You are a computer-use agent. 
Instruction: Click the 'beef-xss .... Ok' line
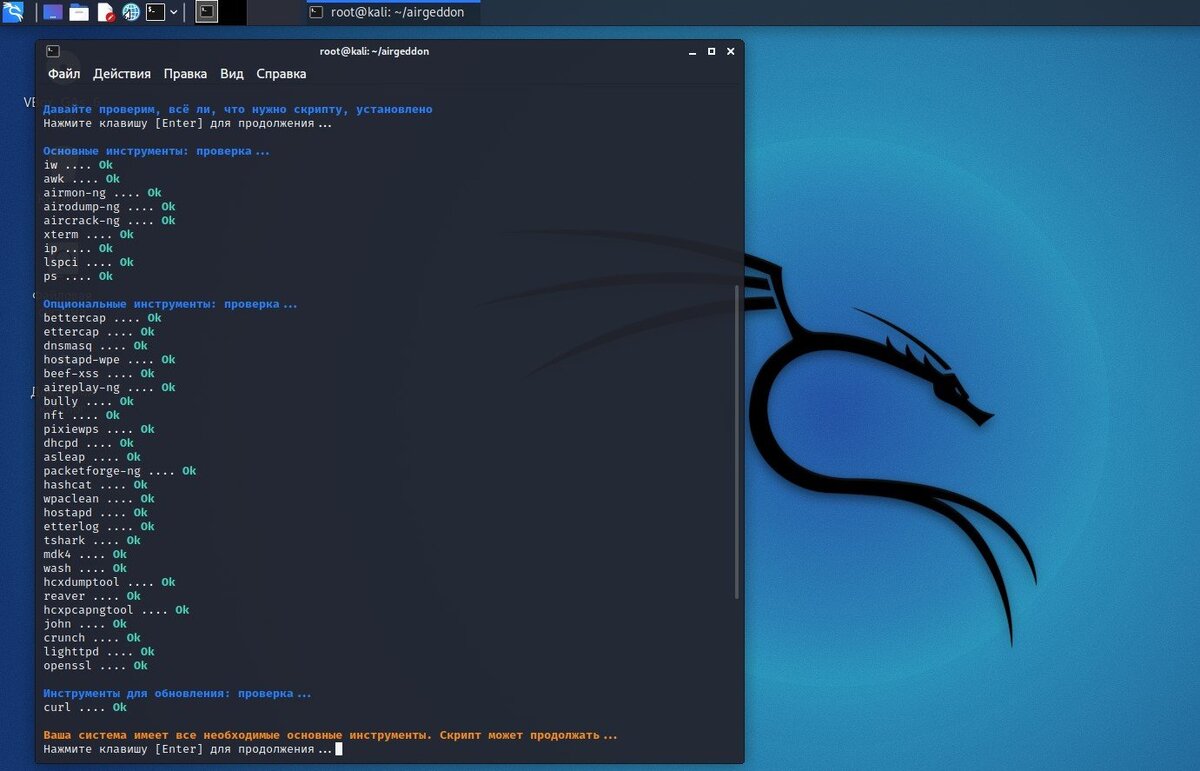[99, 374]
